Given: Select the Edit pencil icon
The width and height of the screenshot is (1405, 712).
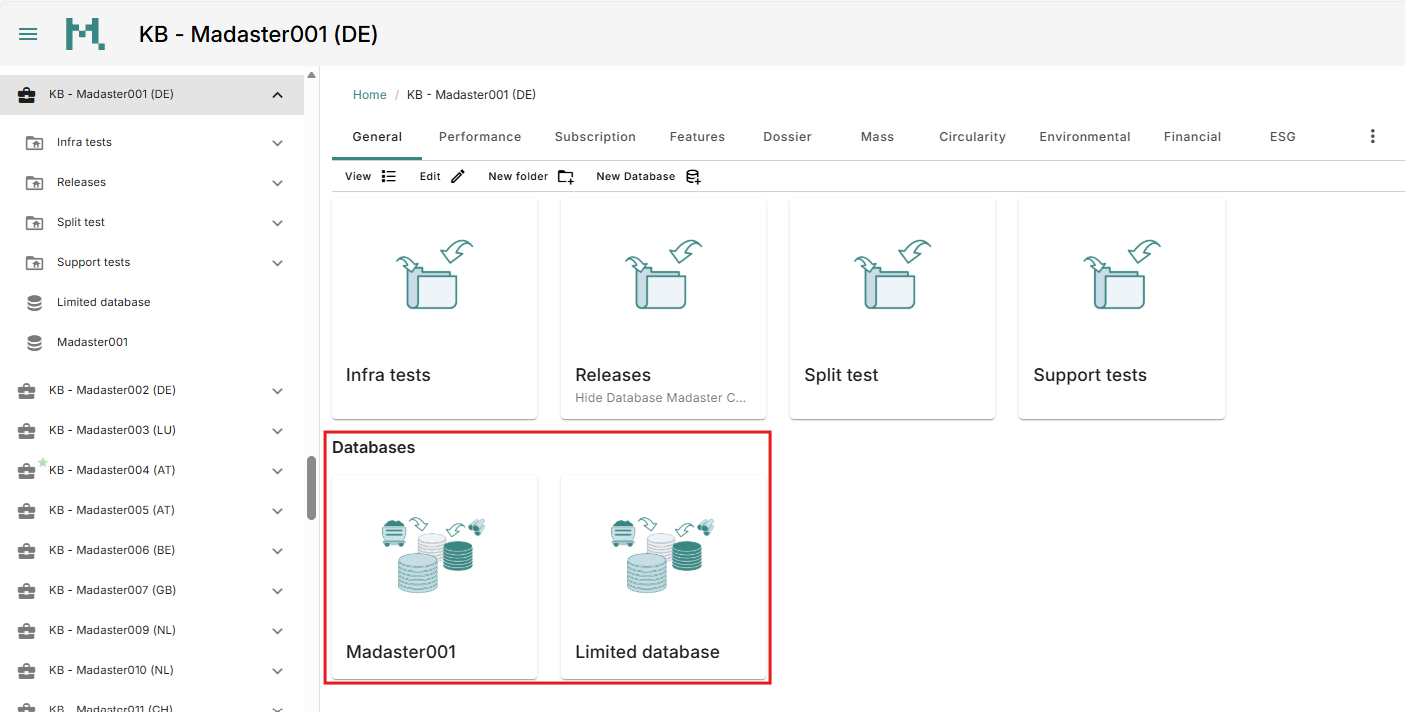Looking at the screenshot, I should [x=457, y=175].
